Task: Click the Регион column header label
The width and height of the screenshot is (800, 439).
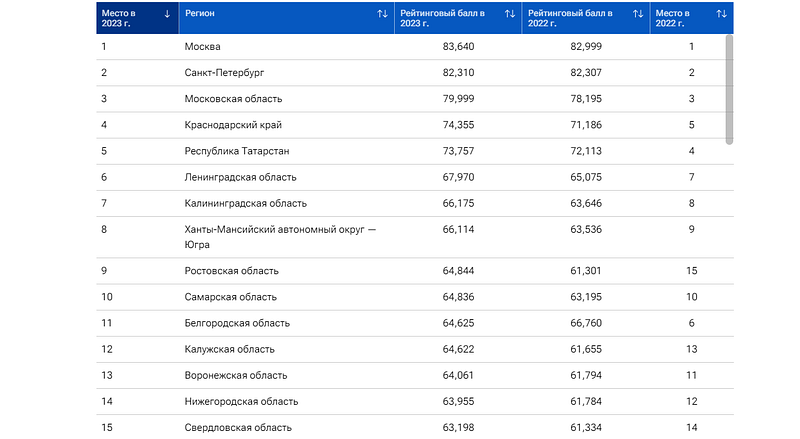Action: click(200, 14)
